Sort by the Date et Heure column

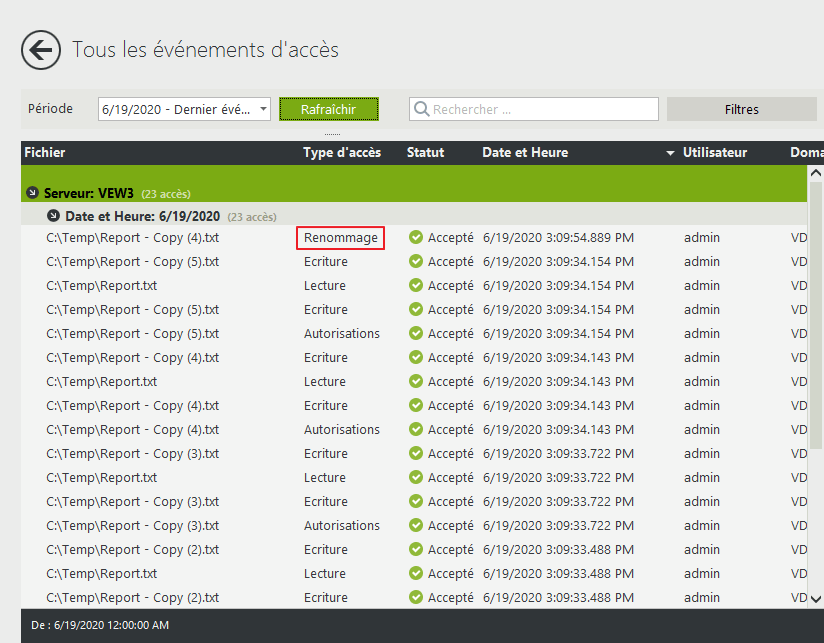pos(525,153)
